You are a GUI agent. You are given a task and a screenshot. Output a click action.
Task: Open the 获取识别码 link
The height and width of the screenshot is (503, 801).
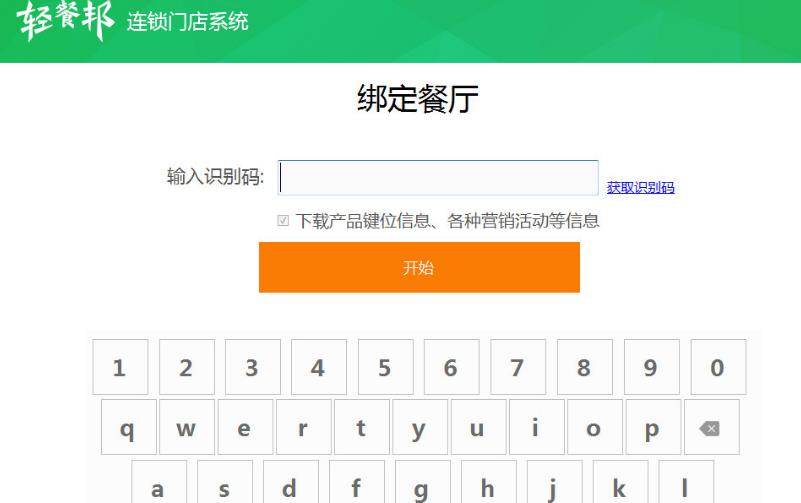(640, 187)
